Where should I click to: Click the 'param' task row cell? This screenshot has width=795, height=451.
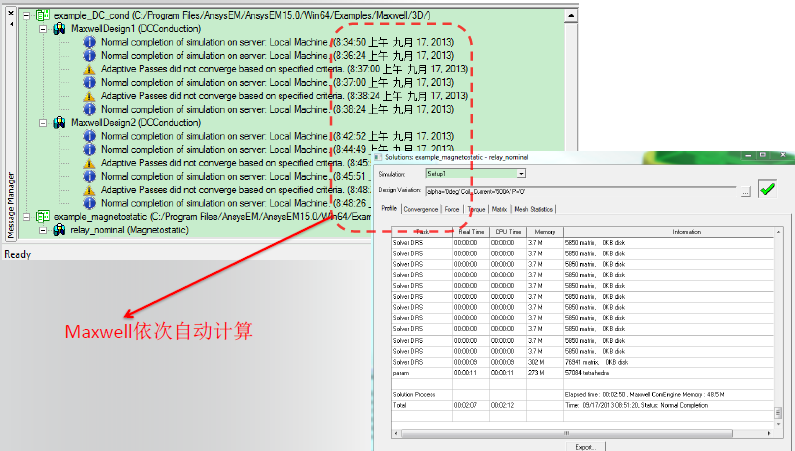422,373
